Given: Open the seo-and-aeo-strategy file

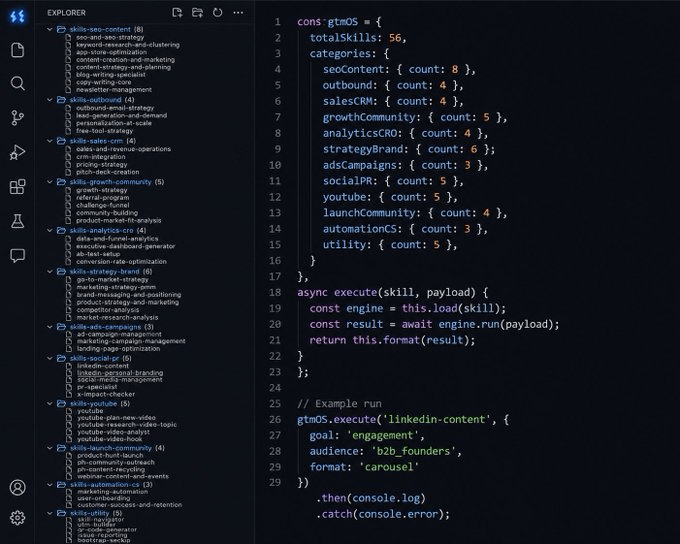Looking at the screenshot, I should pyautogui.click(x=110, y=37).
